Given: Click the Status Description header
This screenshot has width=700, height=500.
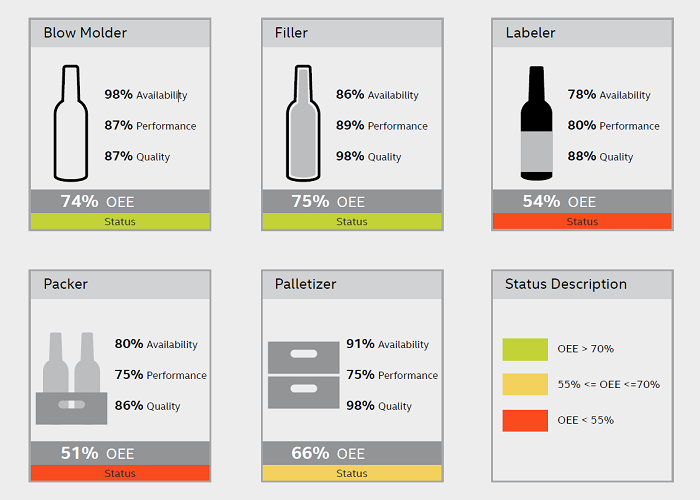Looking at the screenshot, I should [582, 284].
